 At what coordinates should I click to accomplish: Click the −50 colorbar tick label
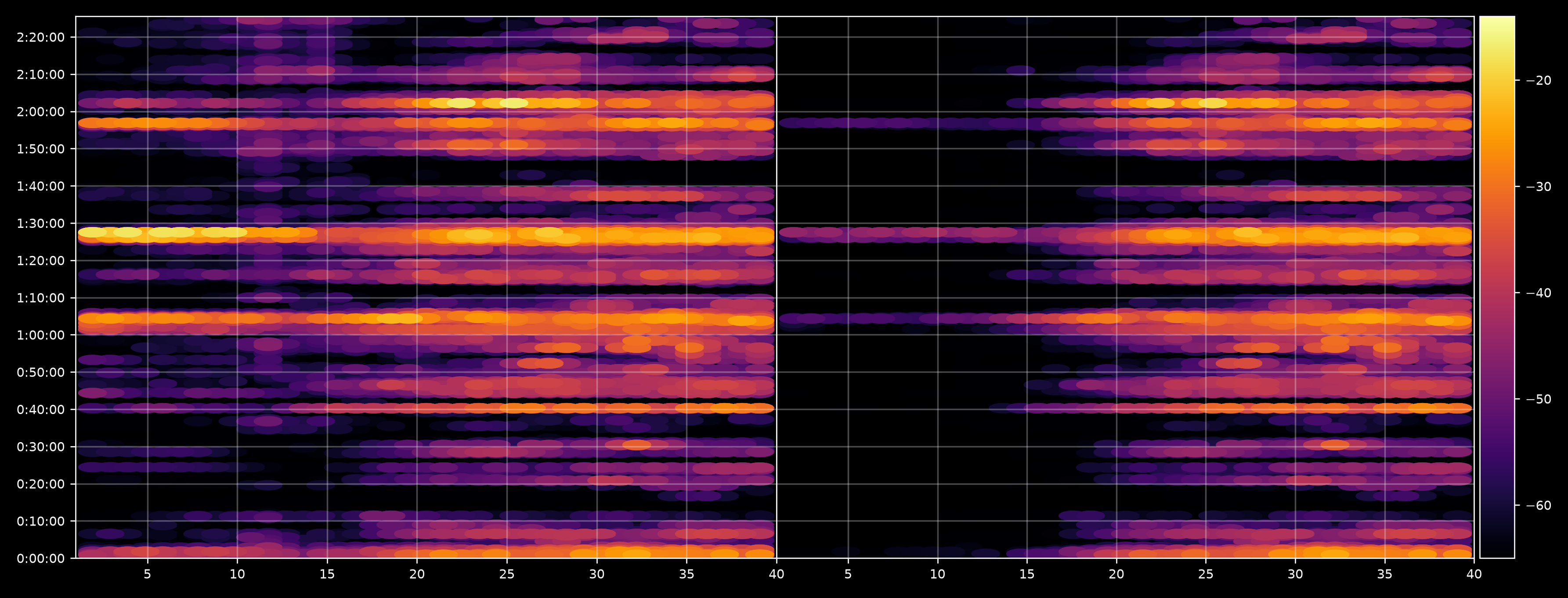point(1539,400)
